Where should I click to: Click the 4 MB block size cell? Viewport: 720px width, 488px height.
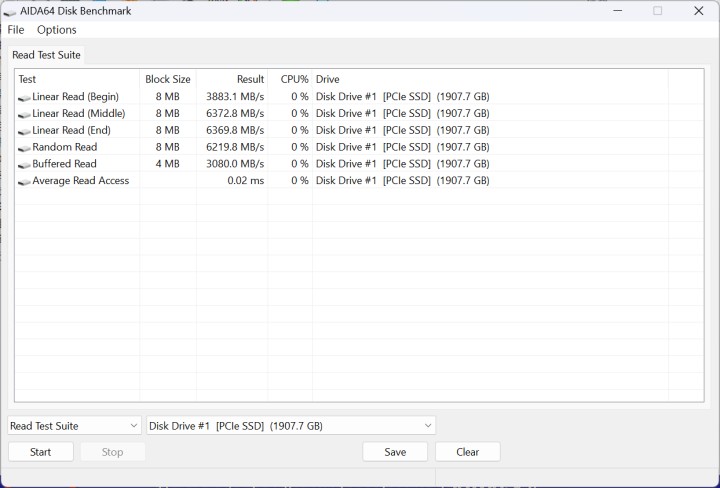[x=168, y=164]
